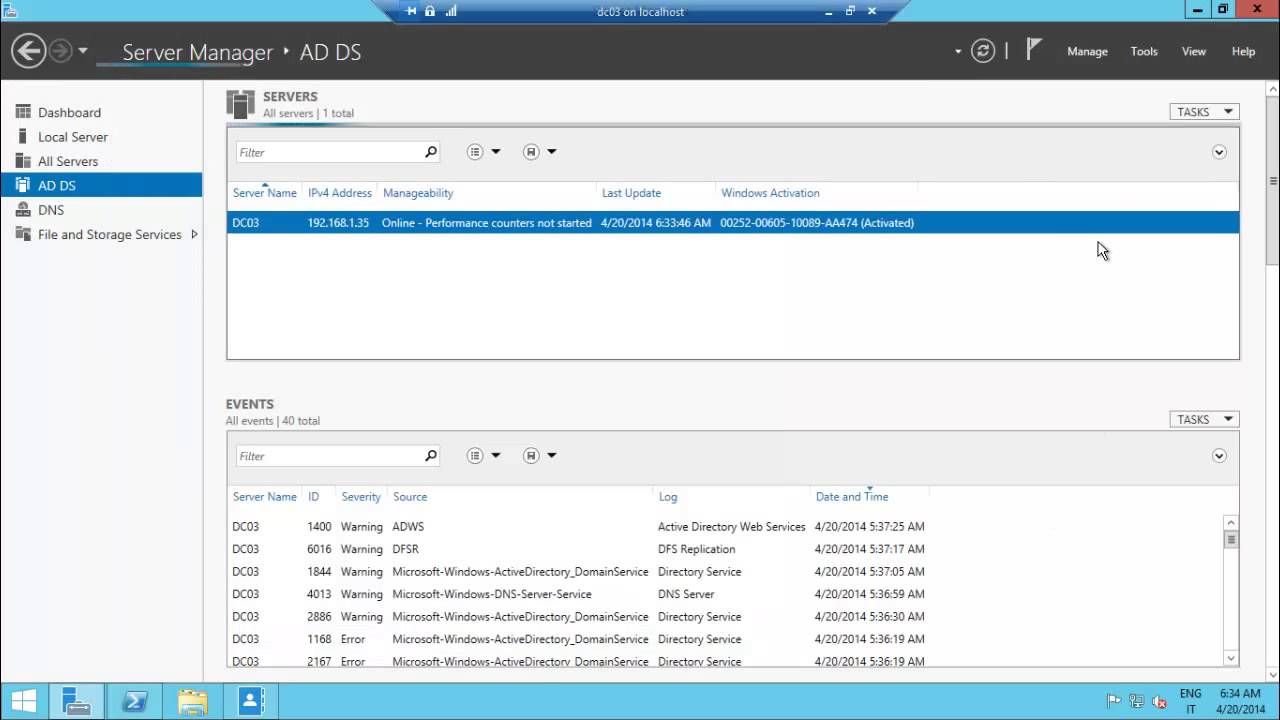Open Events filter criteria list dropdown
Viewport: 1280px width, 720px height.
click(x=484, y=456)
